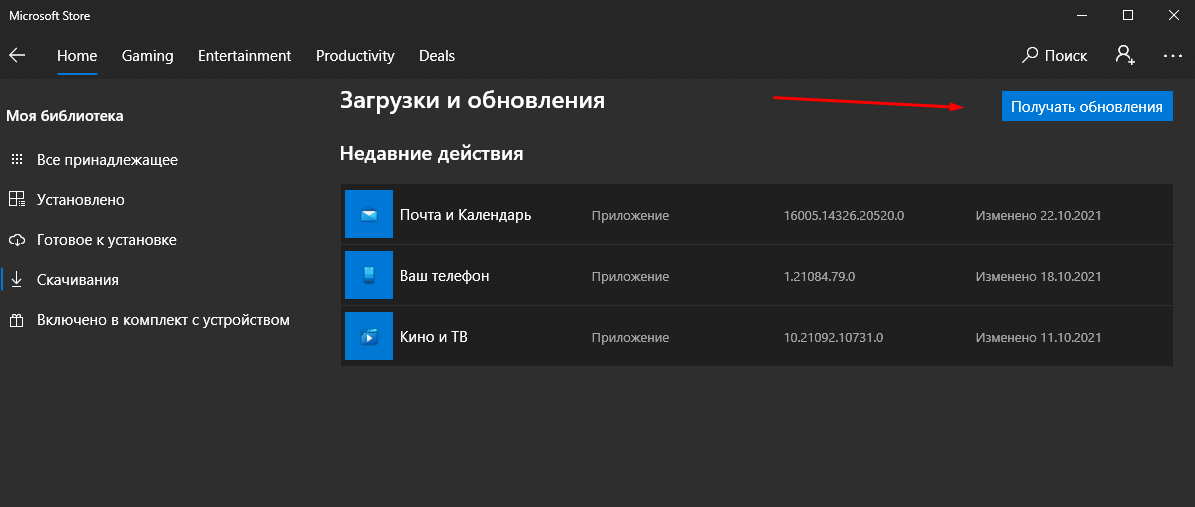This screenshot has height=507, width=1195.
Task: Open Скачивания in the sidebar
Action: [x=77, y=280]
